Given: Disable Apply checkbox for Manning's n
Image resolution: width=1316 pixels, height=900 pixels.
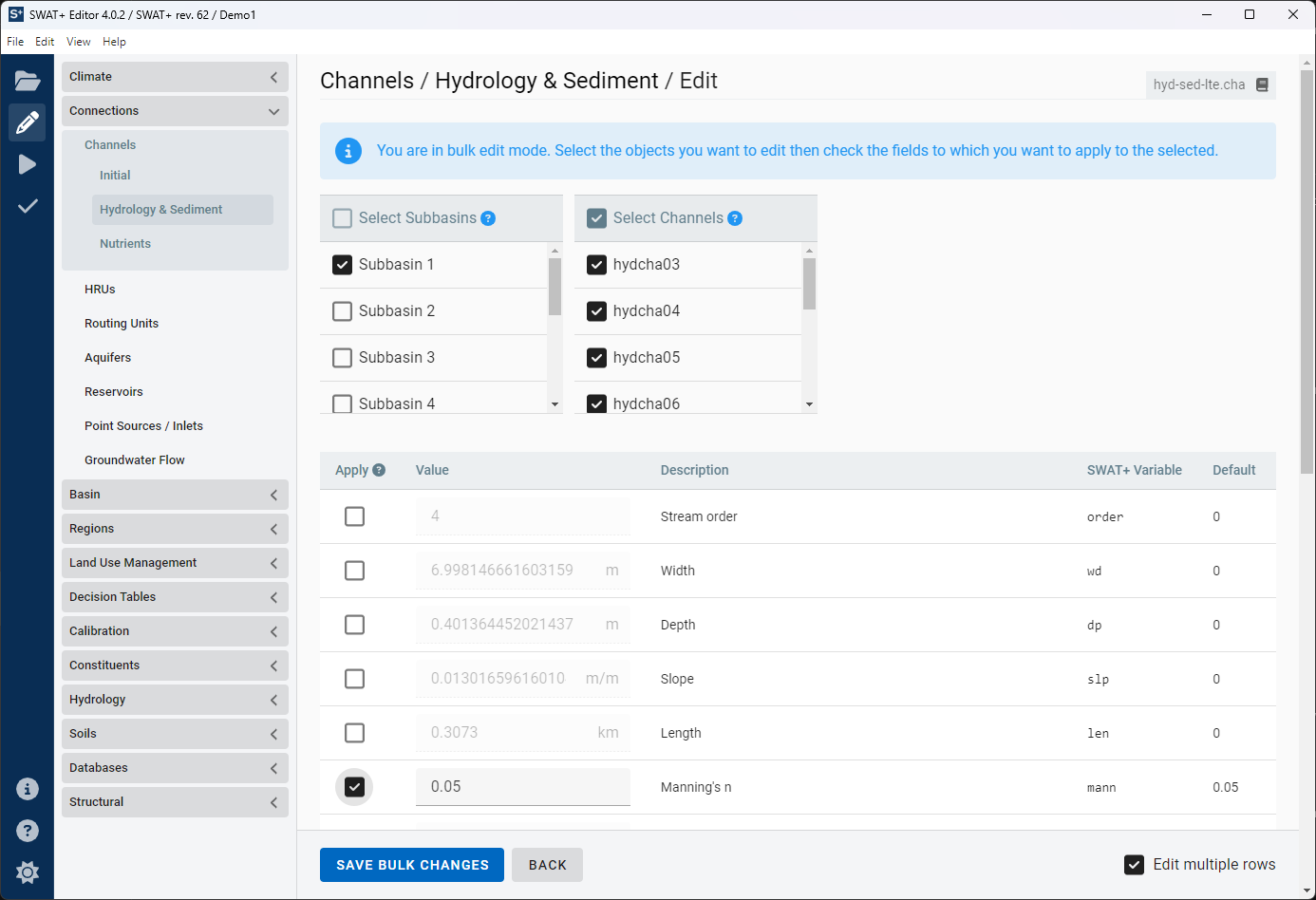Looking at the screenshot, I should [355, 787].
